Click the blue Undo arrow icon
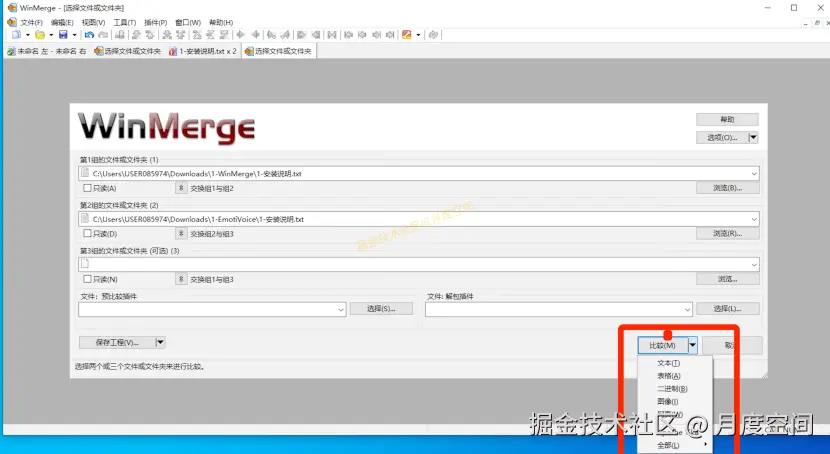Viewport: 830px width, 454px height. coord(89,35)
